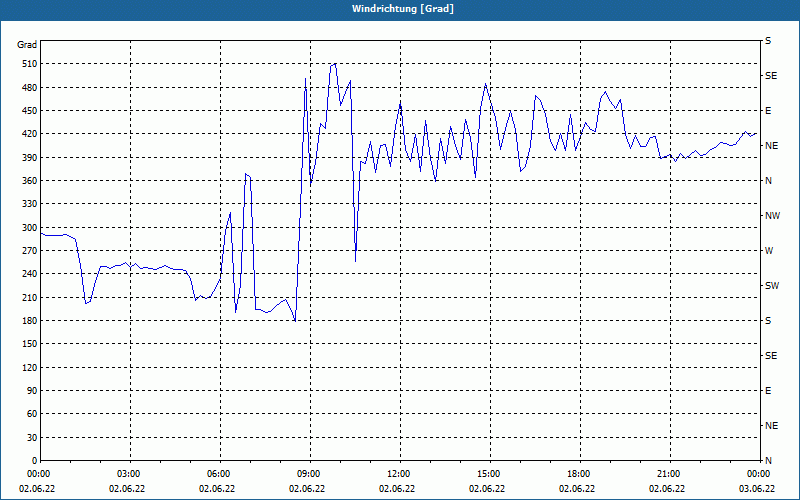This screenshot has height=500, width=800.
Task: Select the "N" compass label opposite 0
Action: click(x=768, y=461)
